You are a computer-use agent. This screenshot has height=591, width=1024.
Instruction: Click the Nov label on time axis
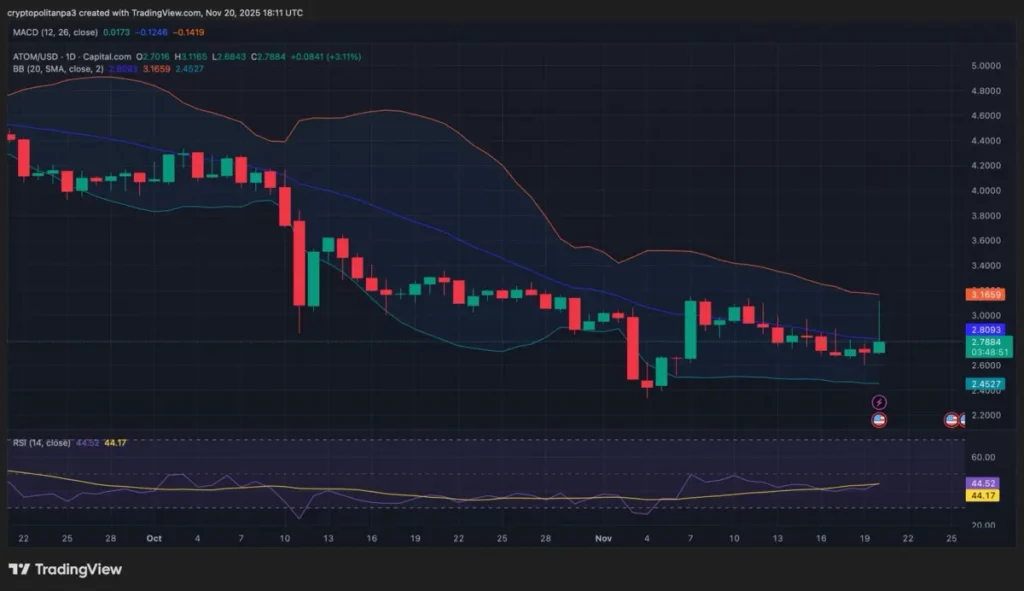pyautogui.click(x=603, y=538)
